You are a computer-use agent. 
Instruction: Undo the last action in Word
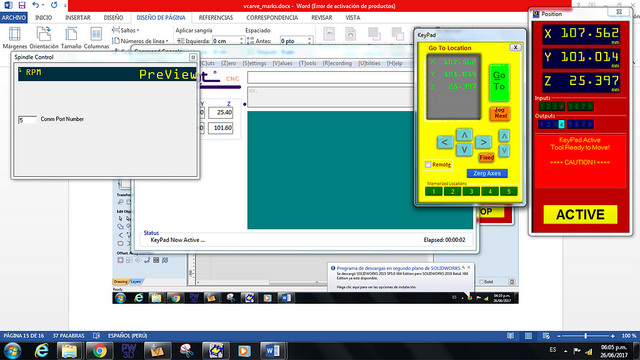click(x=36, y=5)
